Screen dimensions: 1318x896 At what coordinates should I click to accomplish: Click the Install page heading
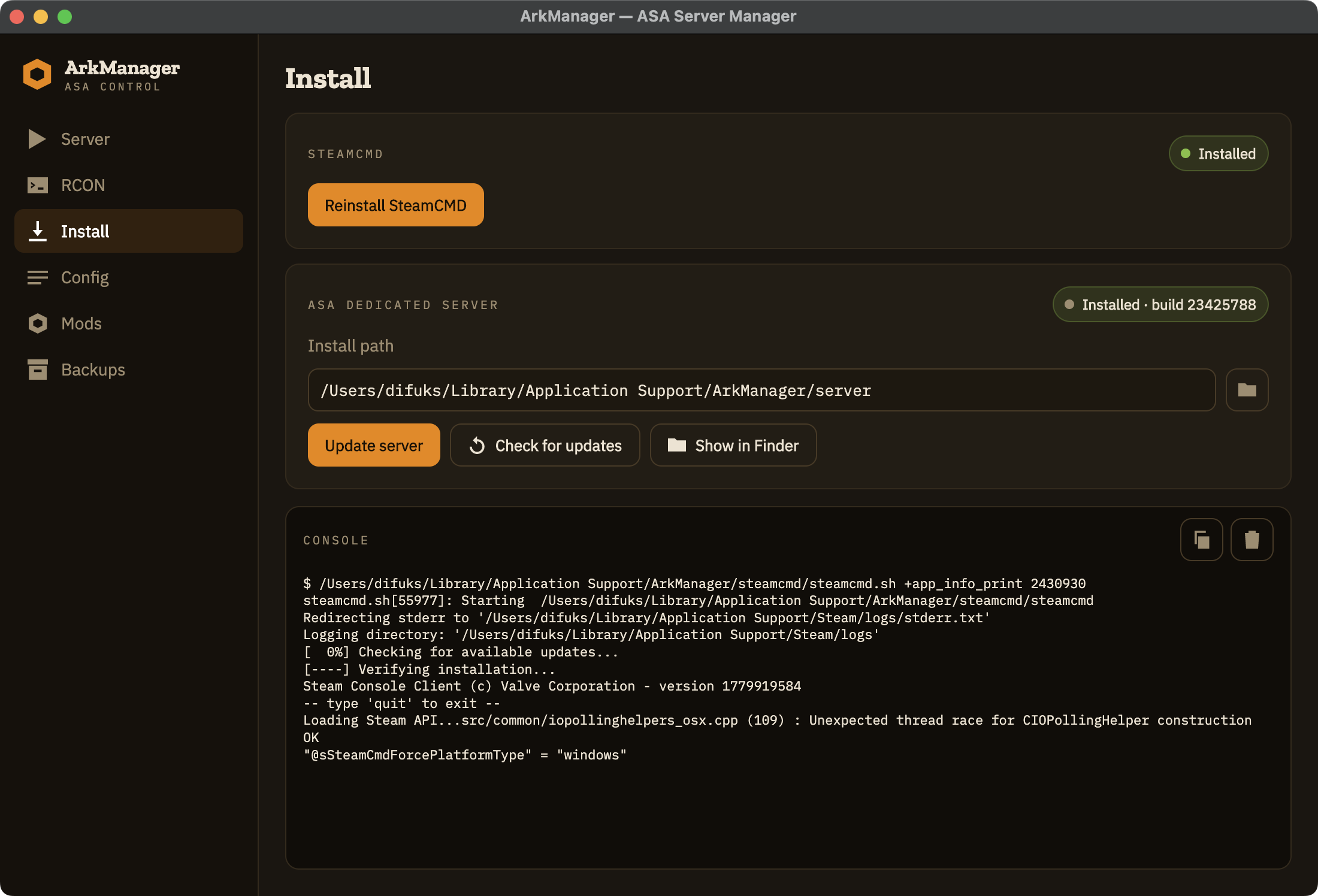[x=328, y=78]
